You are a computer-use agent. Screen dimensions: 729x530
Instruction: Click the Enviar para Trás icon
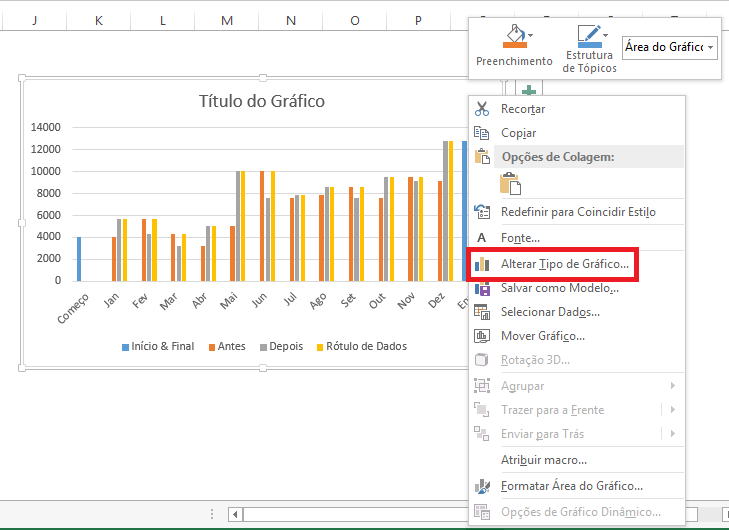[x=482, y=434]
